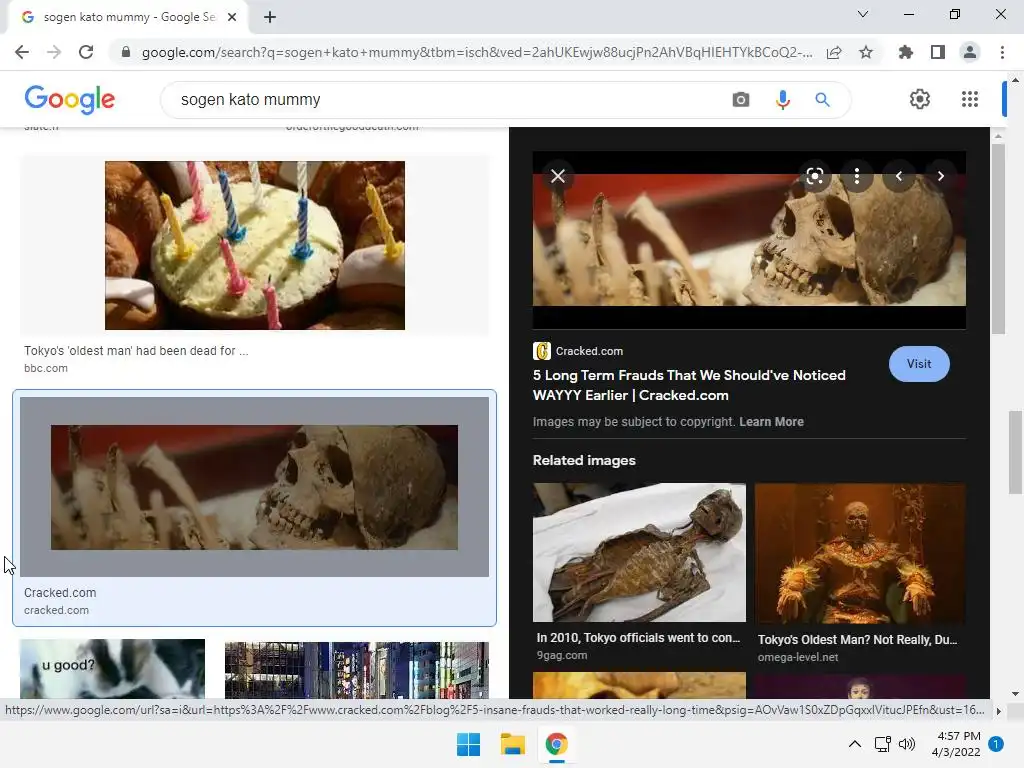1024x768 pixels.
Task: Open Chrome profile avatar
Action: tap(970, 52)
